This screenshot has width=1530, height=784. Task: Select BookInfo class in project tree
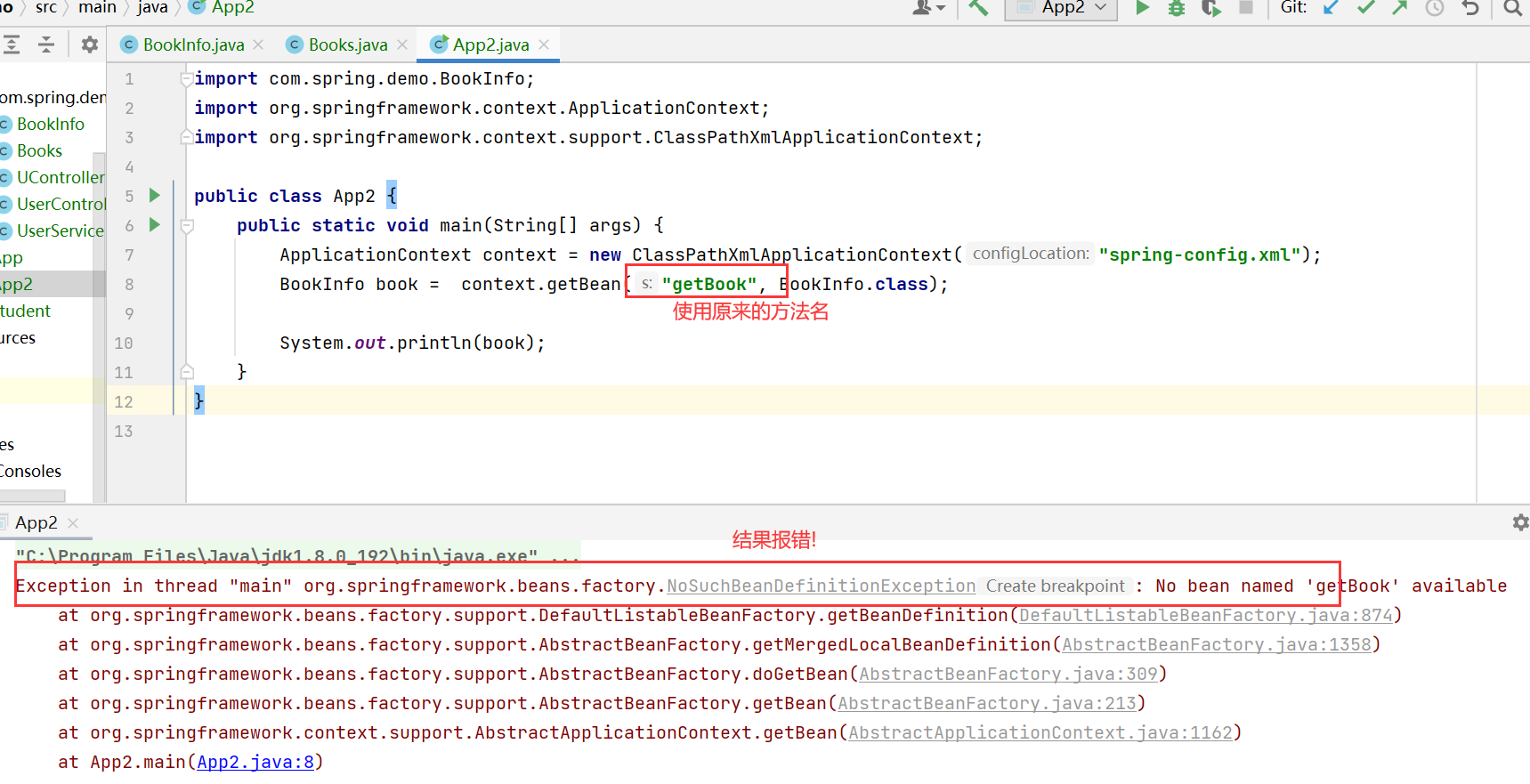[50, 124]
